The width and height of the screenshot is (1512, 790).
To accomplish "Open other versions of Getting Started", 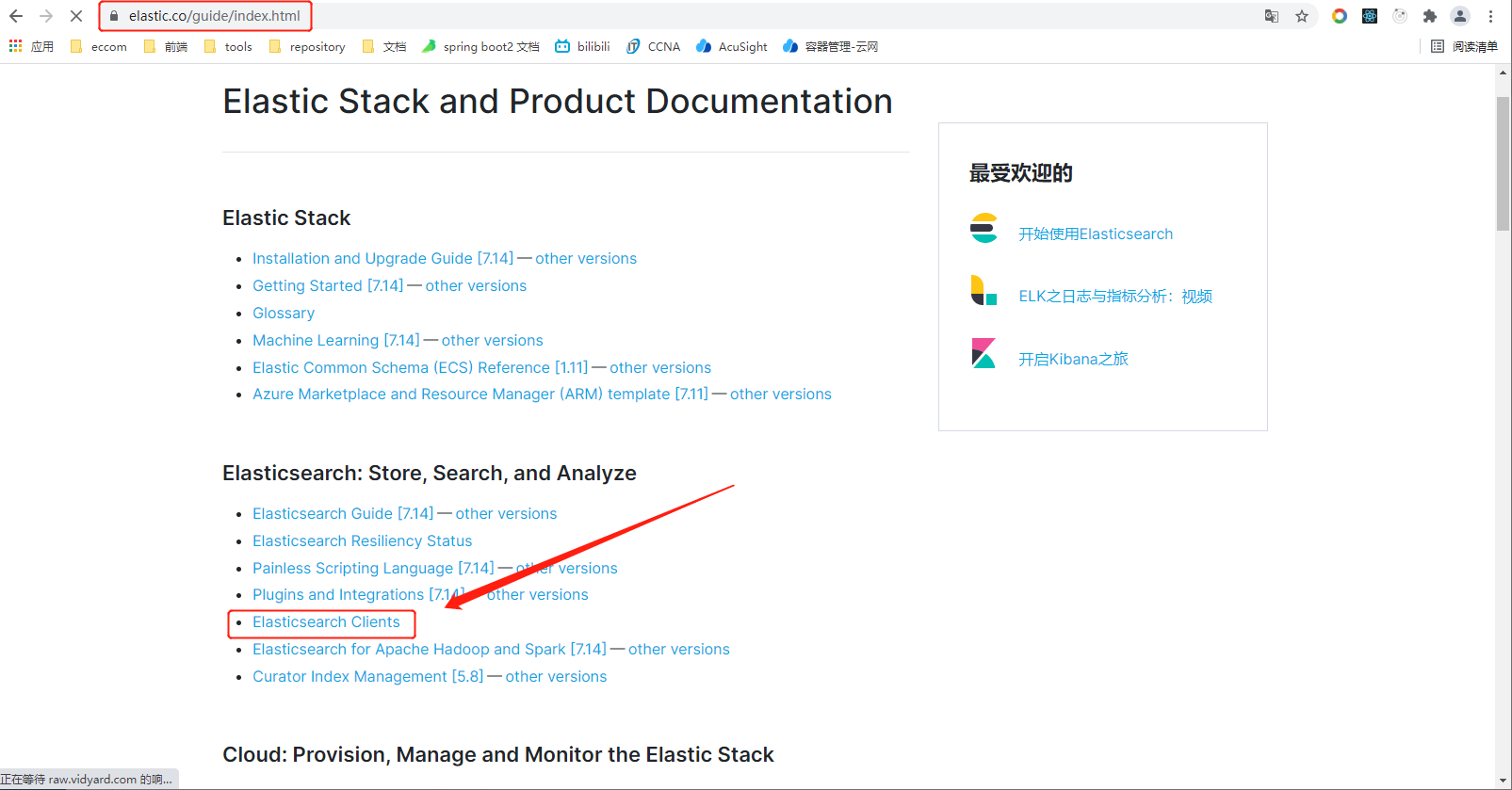I will 476,285.
